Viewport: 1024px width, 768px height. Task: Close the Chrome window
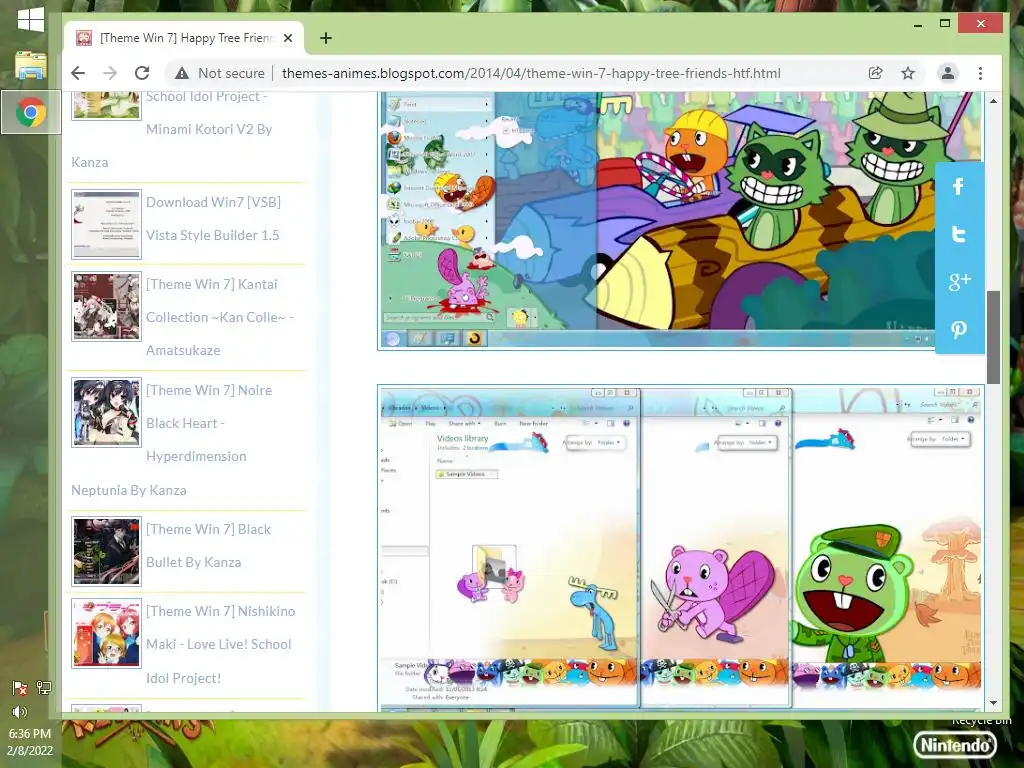coord(980,24)
